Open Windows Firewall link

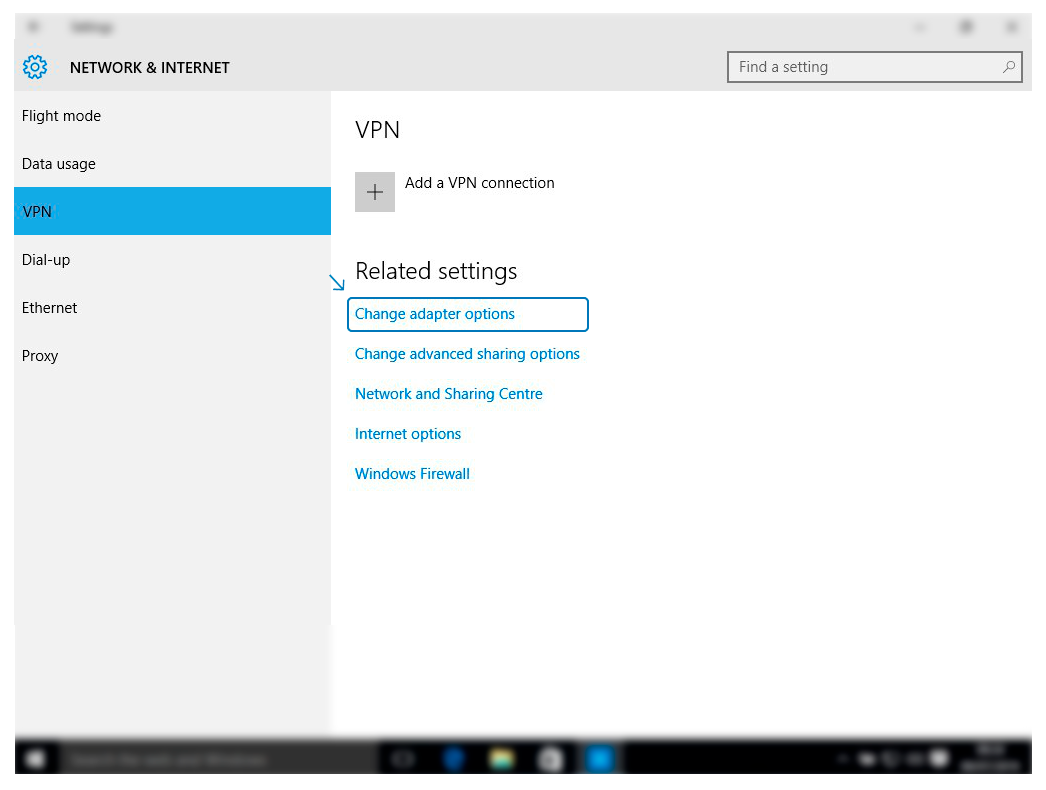click(412, 474)
